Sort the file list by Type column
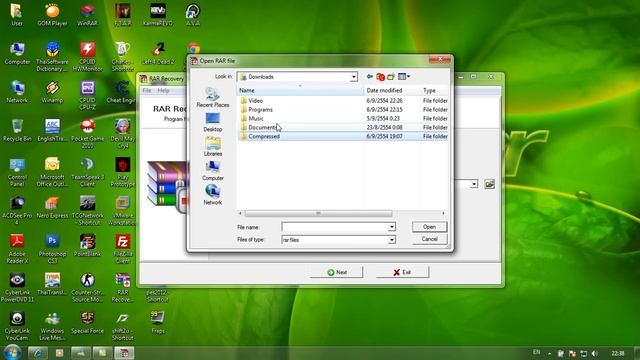Viewport: 640px width, 360px height. click(434, 90)
